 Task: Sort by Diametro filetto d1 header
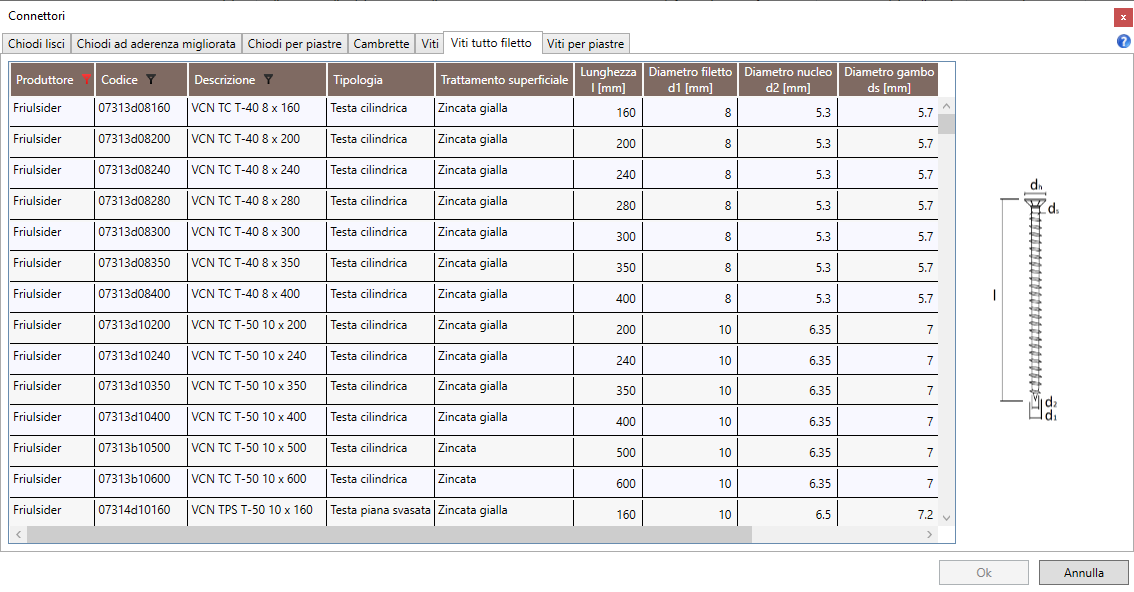pos(690,80)
